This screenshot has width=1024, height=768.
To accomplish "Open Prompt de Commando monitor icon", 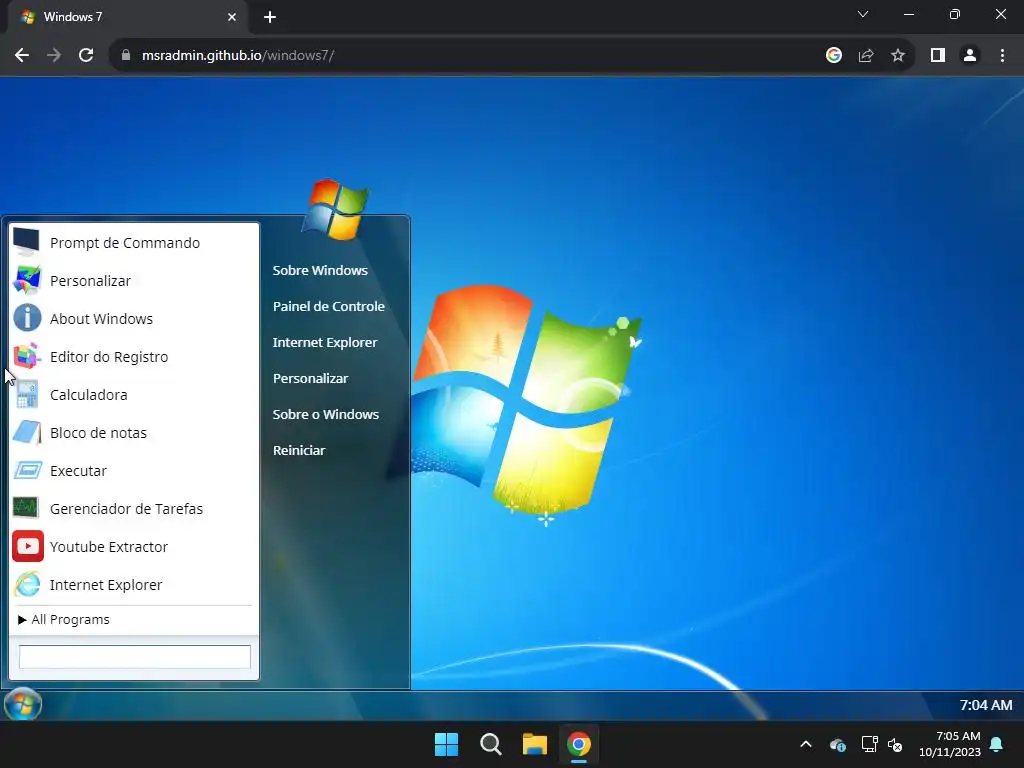I will (27, 242).
